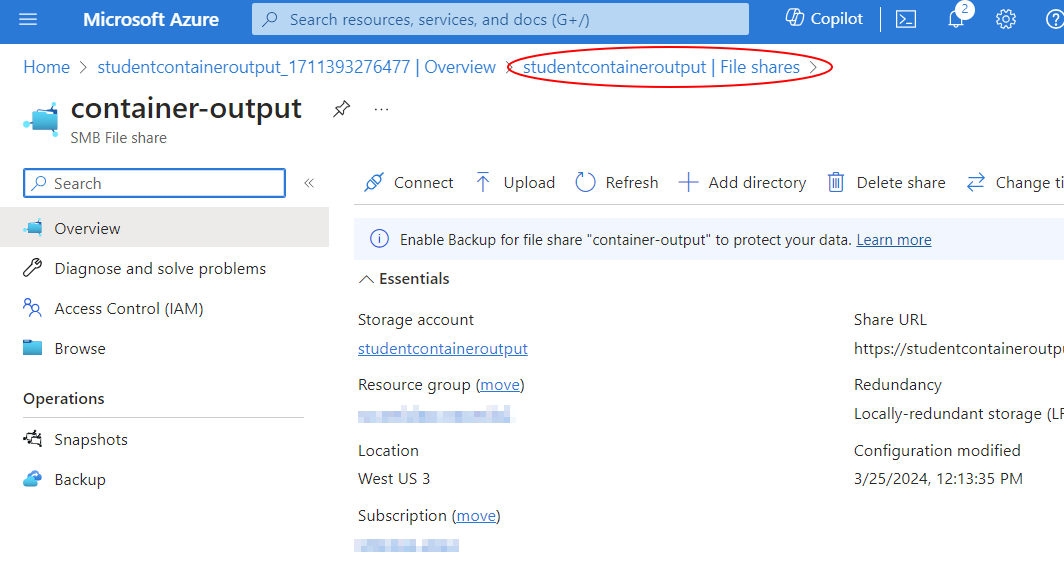Refresh the file share overview
The width and height of the screenshot is (1064, 567).
point(617,182)
